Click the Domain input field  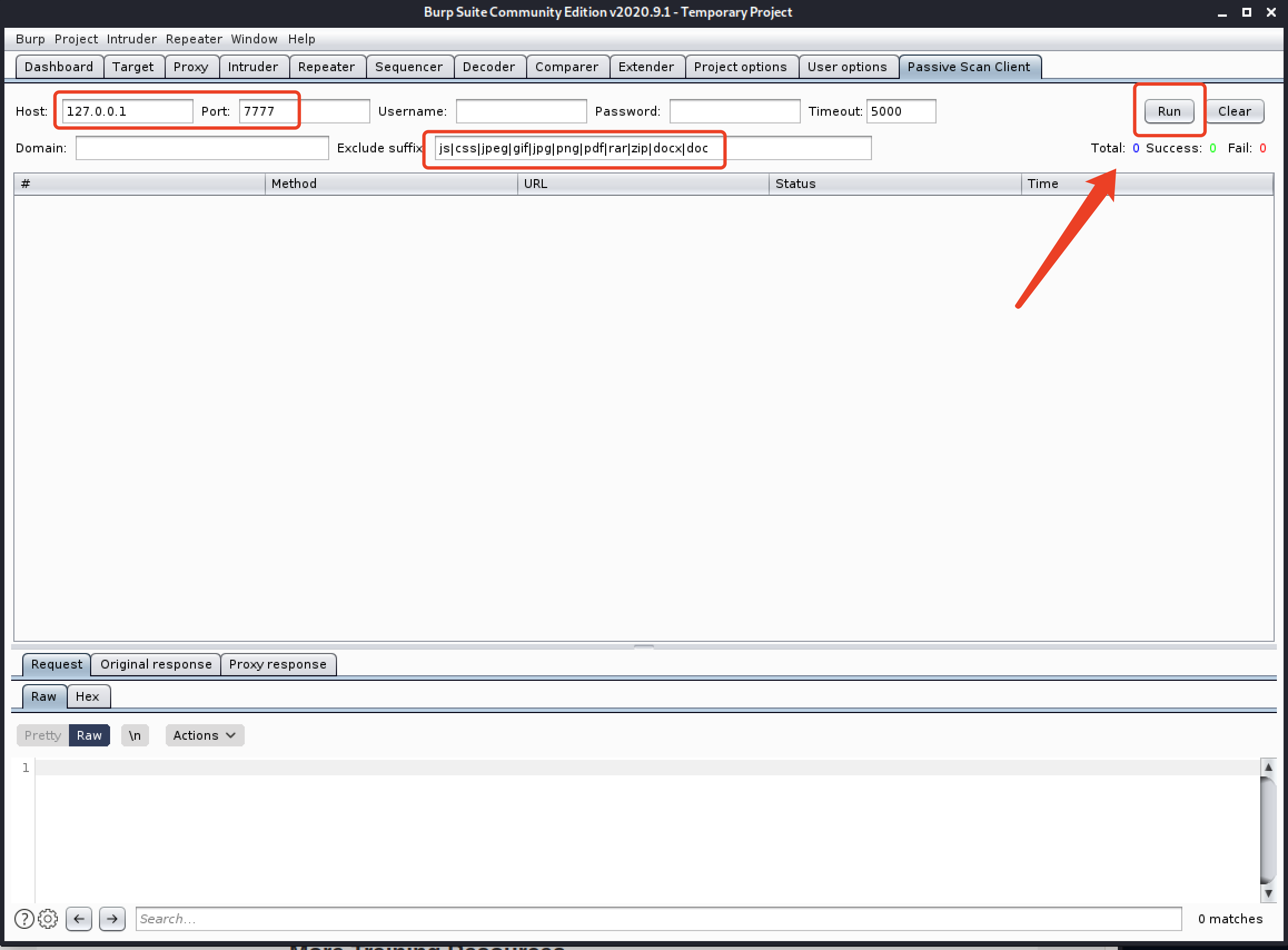point(202,148)
